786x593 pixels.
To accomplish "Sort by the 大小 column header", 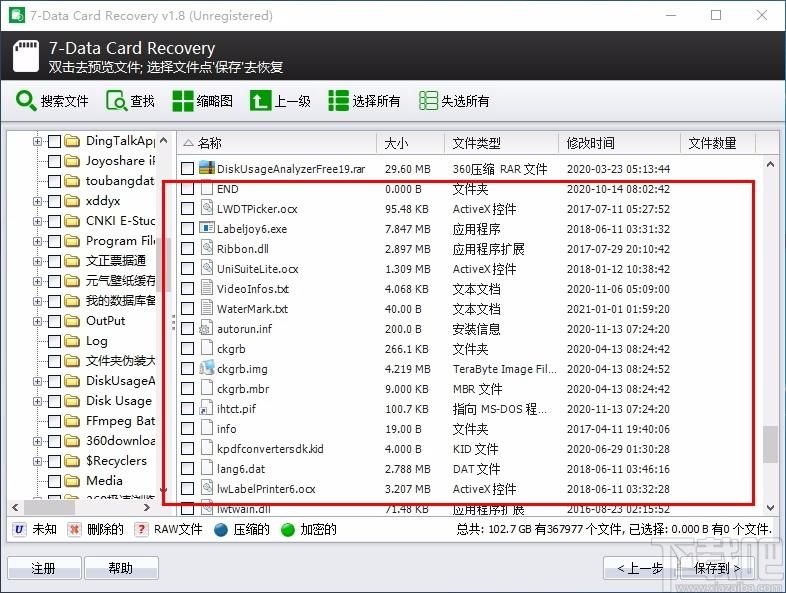I will tap(410, 143).
